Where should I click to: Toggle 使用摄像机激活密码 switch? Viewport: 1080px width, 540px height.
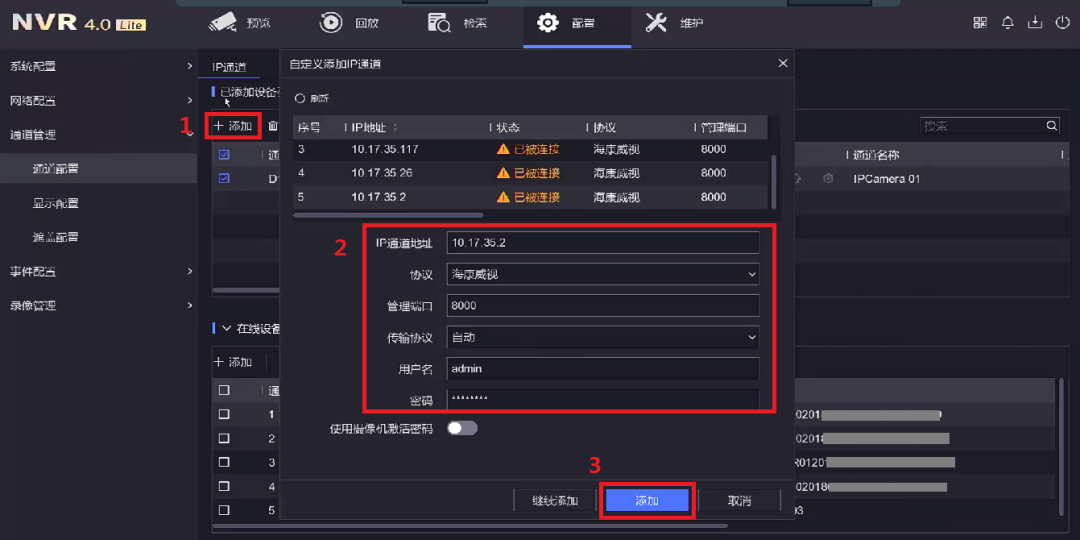462,428
